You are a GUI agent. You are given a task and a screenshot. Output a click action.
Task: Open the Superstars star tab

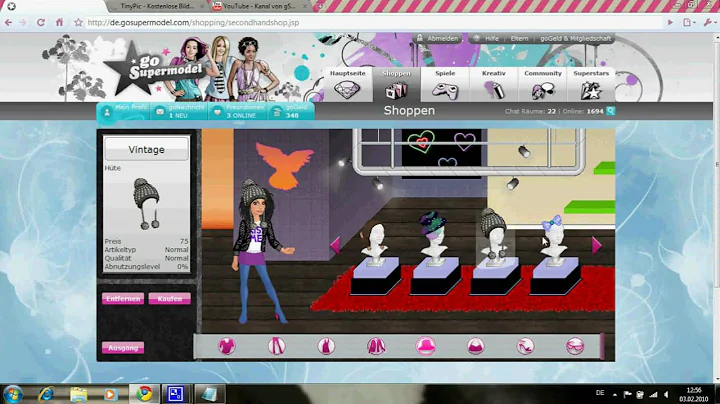pos(591,84)
